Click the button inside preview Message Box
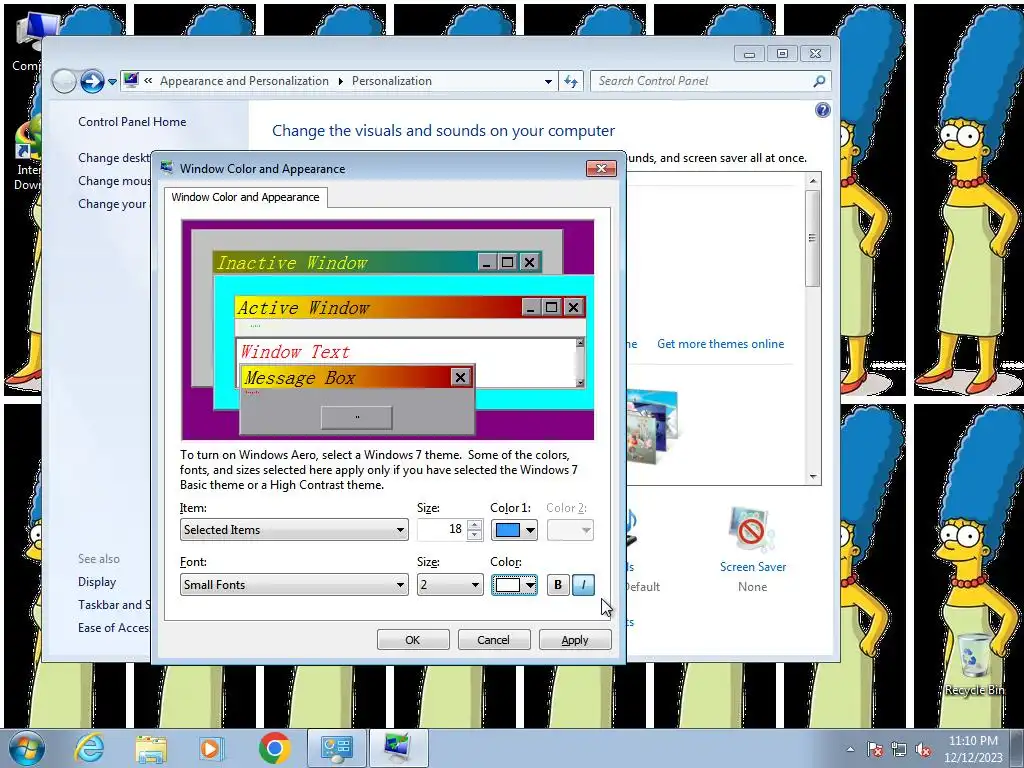 click(x=357, y=417)
